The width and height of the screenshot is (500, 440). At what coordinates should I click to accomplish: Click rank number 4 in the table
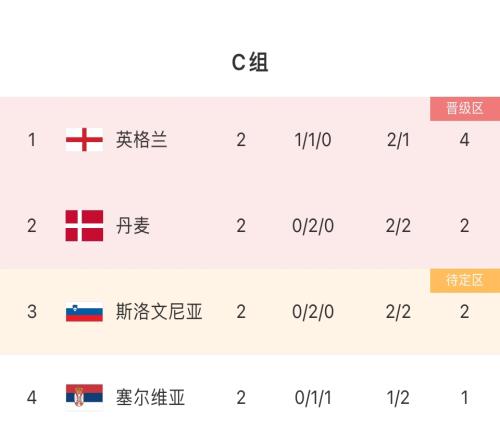32,398
